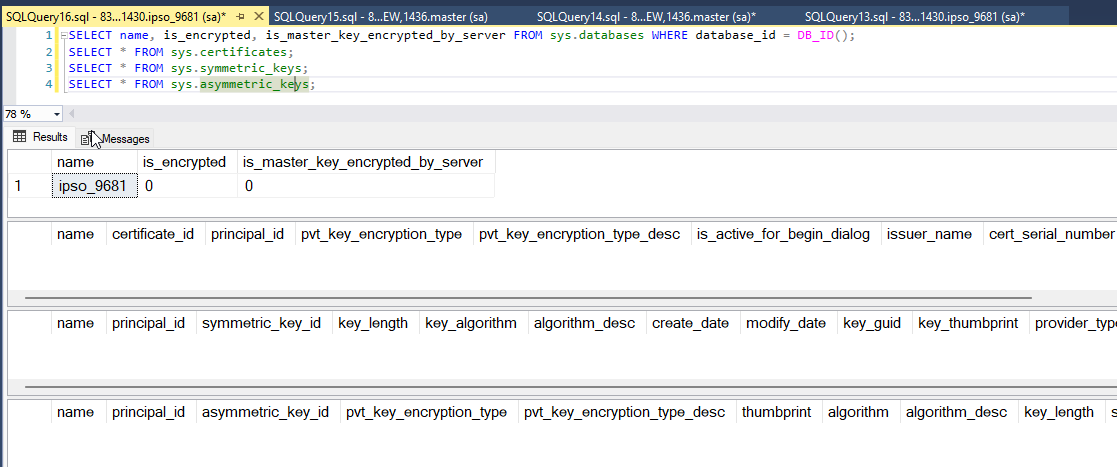This screenshot has width=1117, height=467.
Task: Switch to SQLQuery13.sql tab
Action: point(914,16)
